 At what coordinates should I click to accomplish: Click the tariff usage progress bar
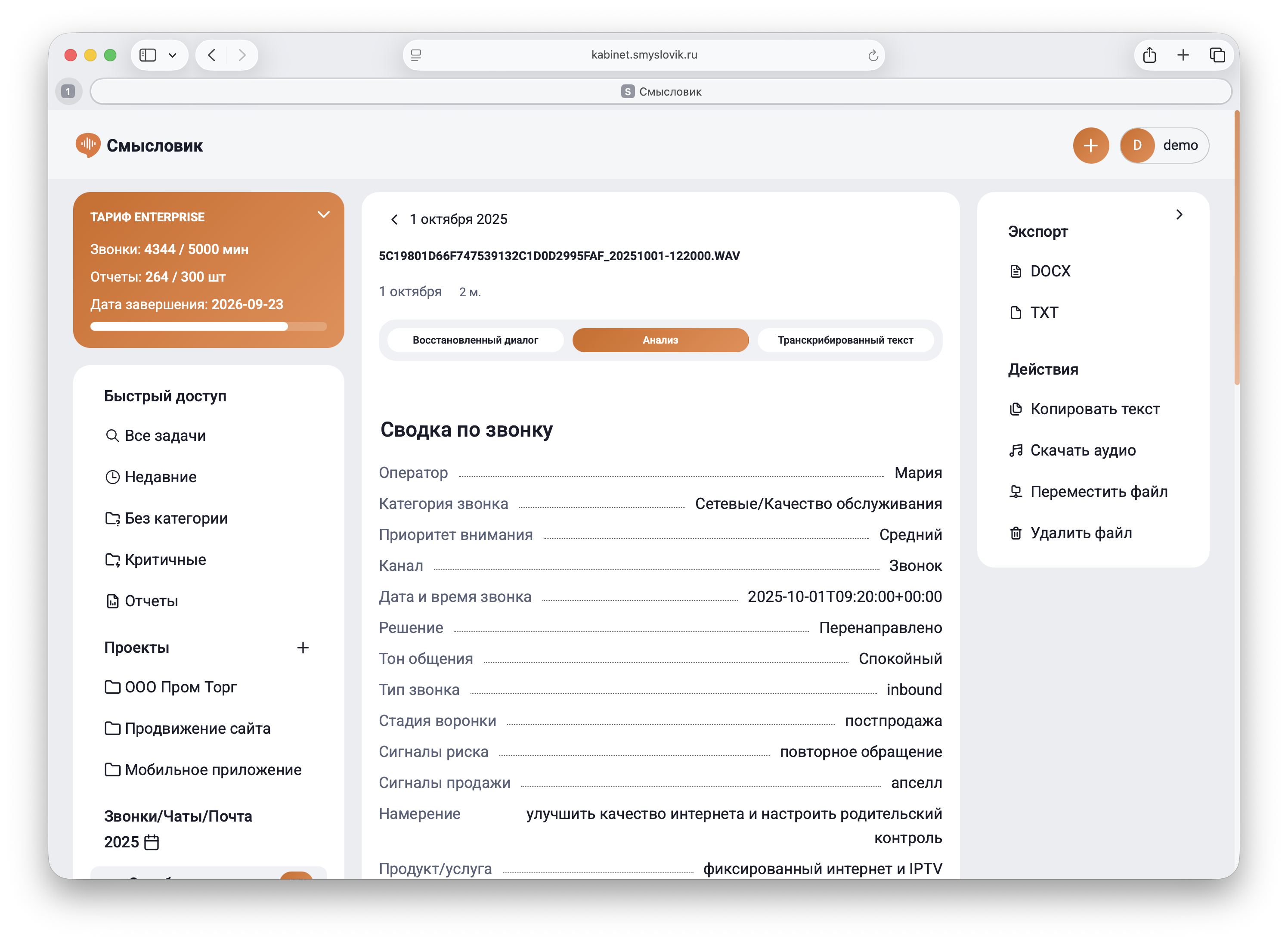[208, 326]
